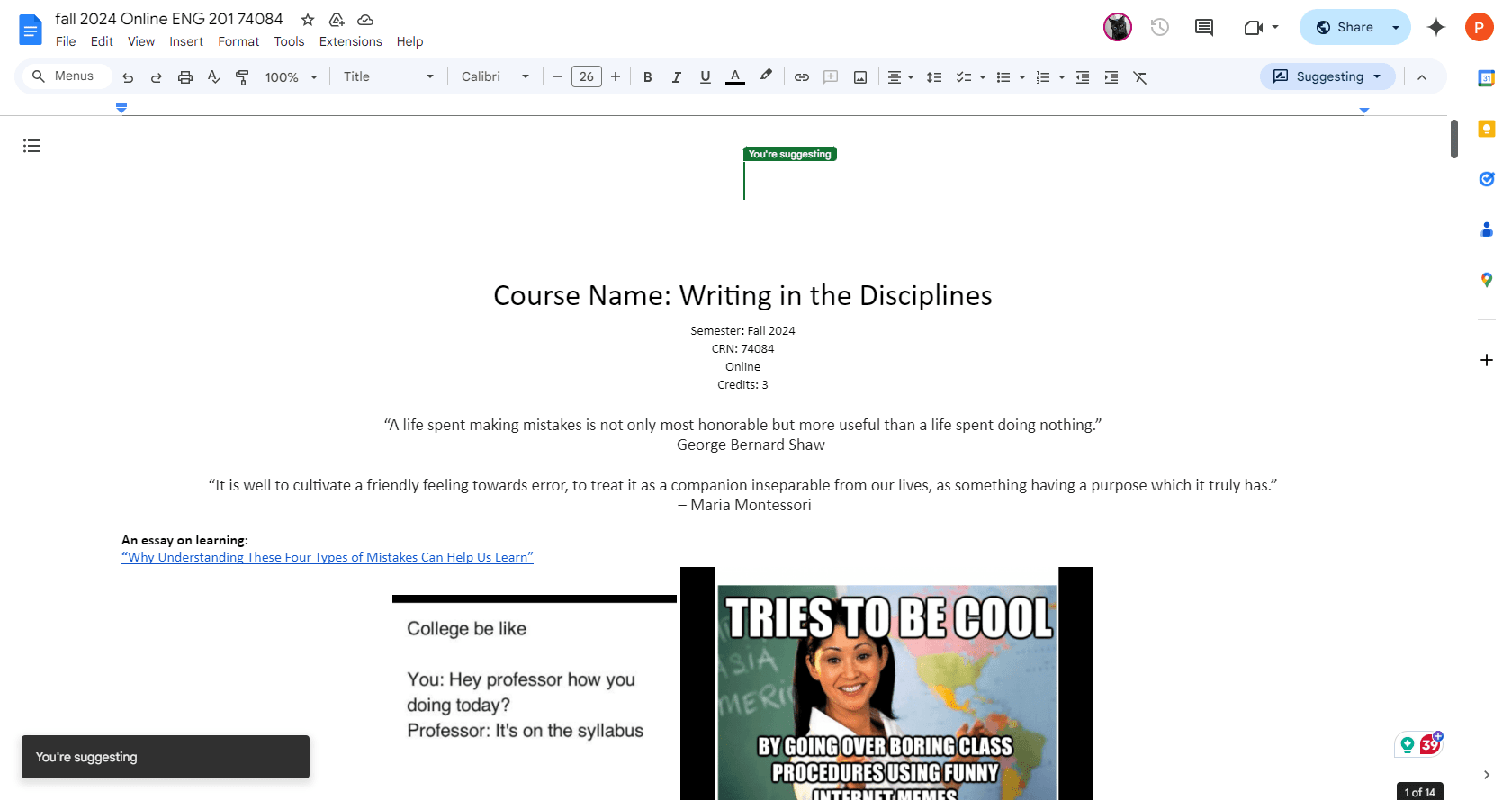Open the Four Types of Mistakes essay link

click(x=328, y=557)
